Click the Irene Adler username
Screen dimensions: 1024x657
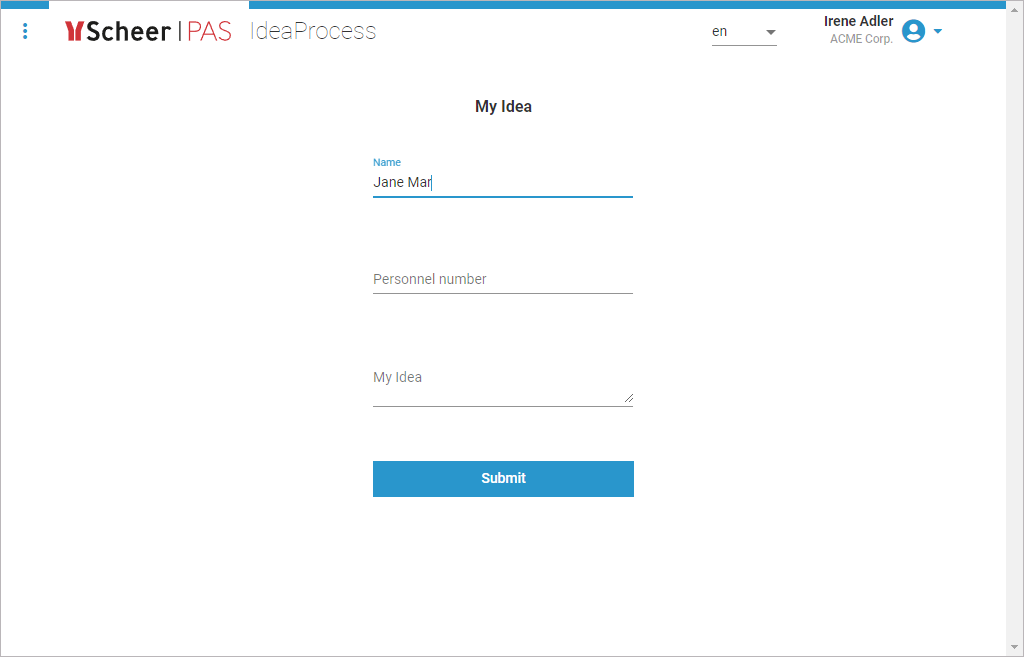[x=858, y=21]
